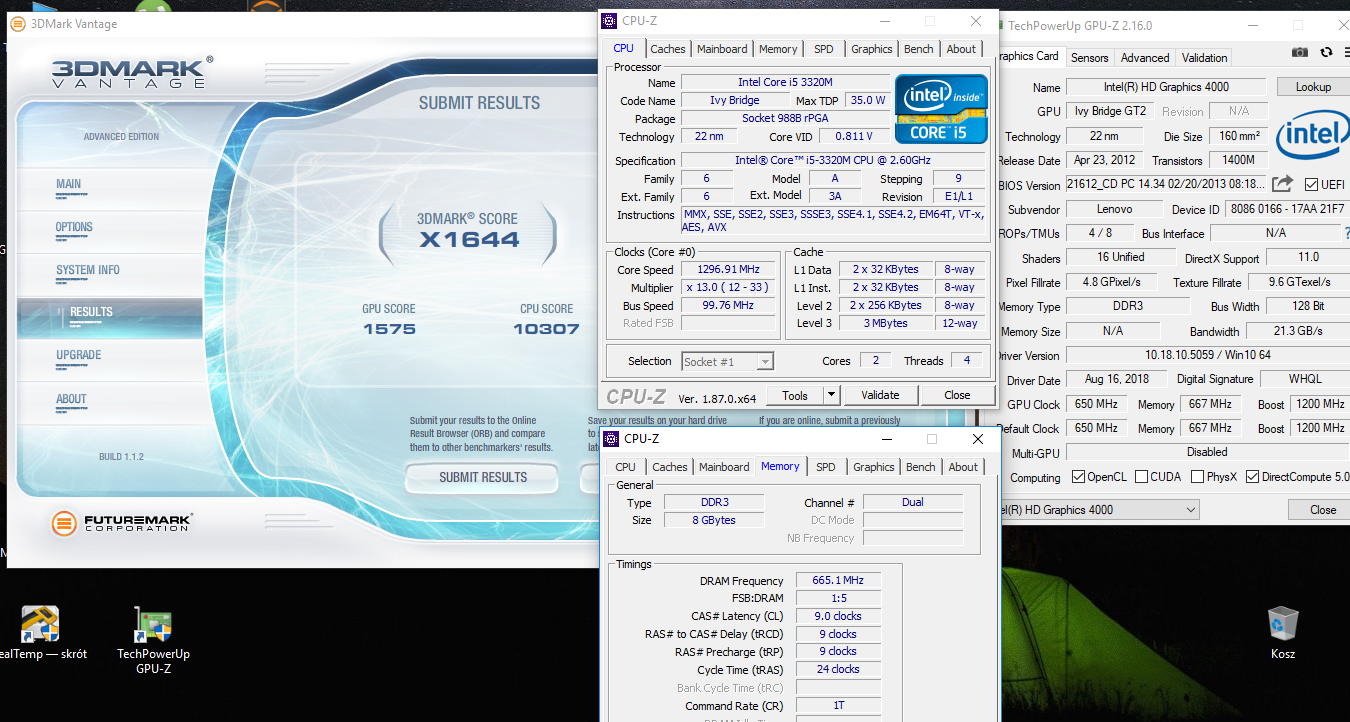Open the Socket #1 selection dropdown

coord(728,362)
